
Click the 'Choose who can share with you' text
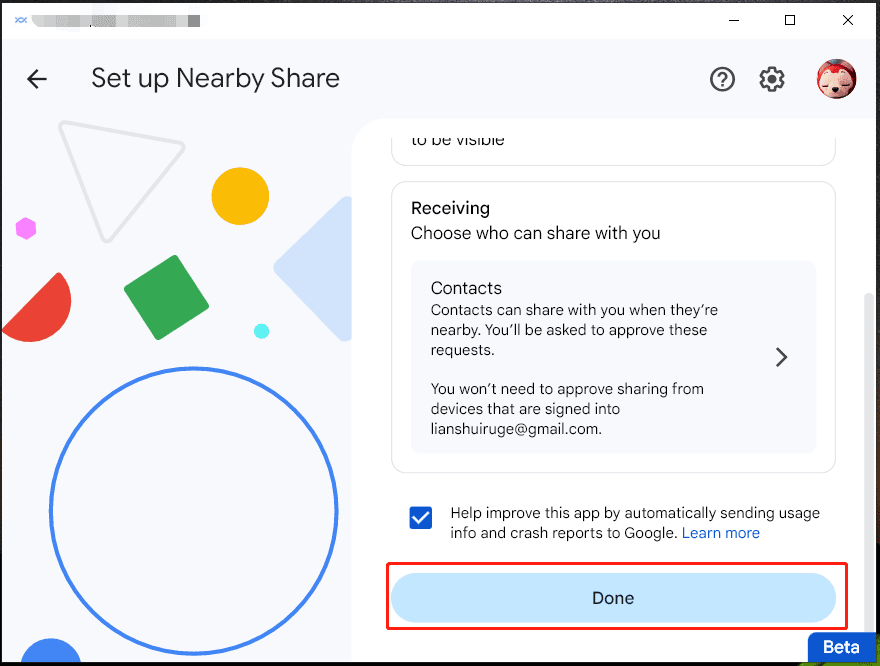coord(535,233)
